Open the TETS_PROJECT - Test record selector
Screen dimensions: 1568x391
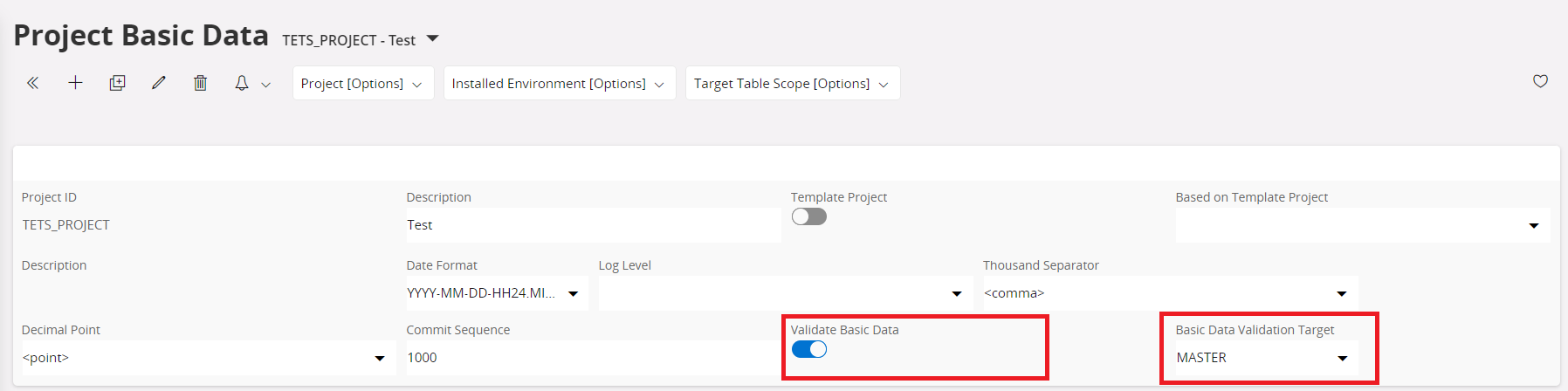[x=432, y=39]
